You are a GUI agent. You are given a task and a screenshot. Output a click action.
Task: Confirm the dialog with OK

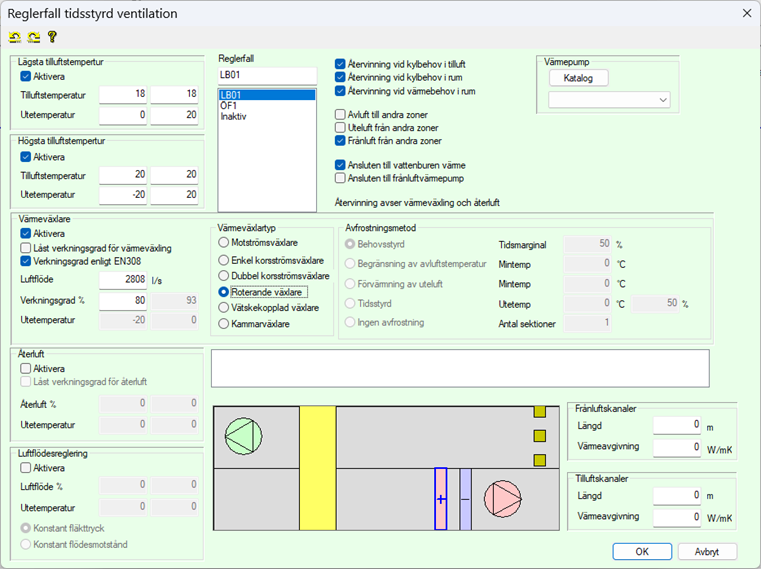(641, 551)
